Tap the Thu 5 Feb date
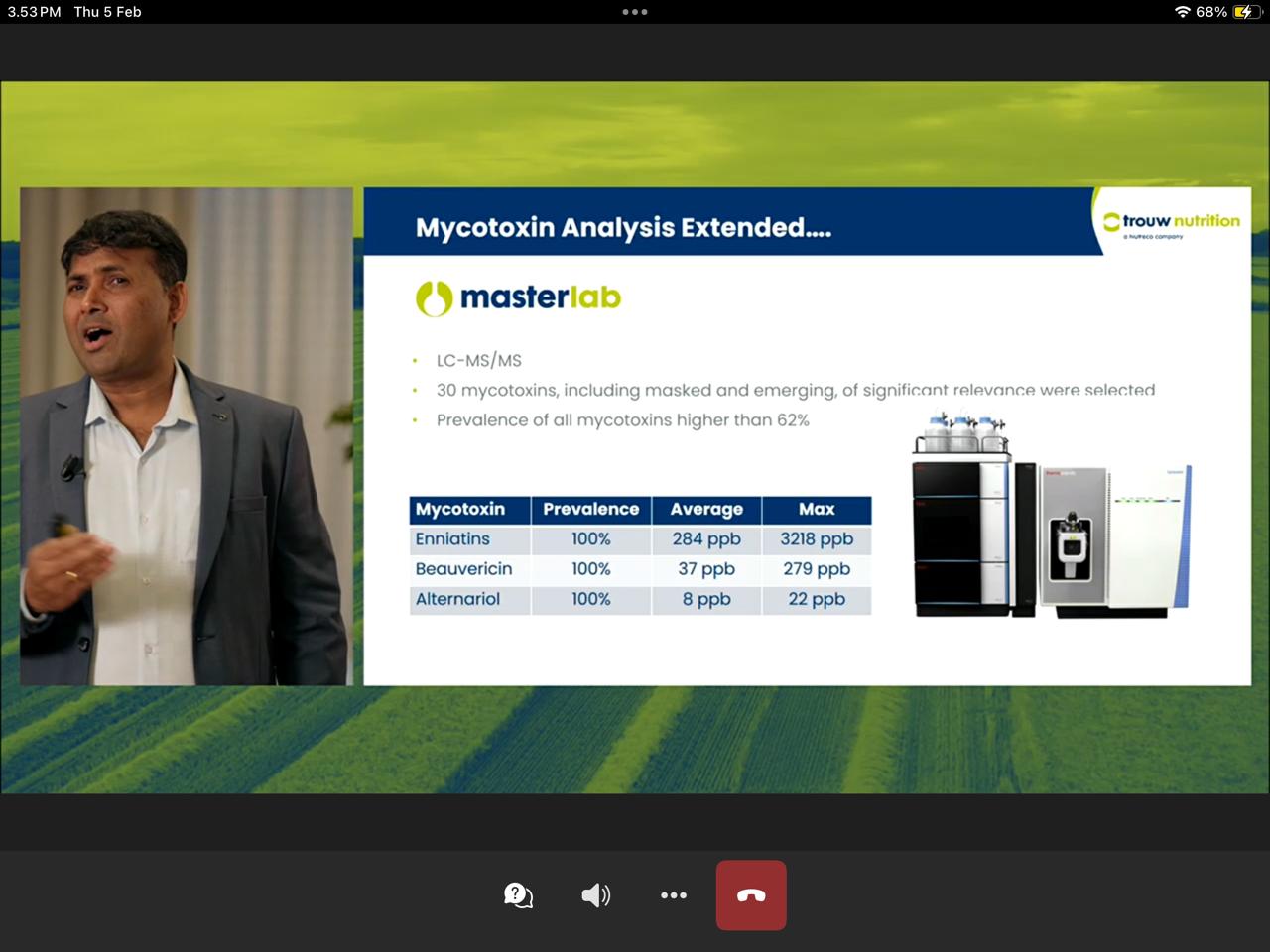This screenshot has width=1270, height=952. pyautogui.click(x=107, y=12)
